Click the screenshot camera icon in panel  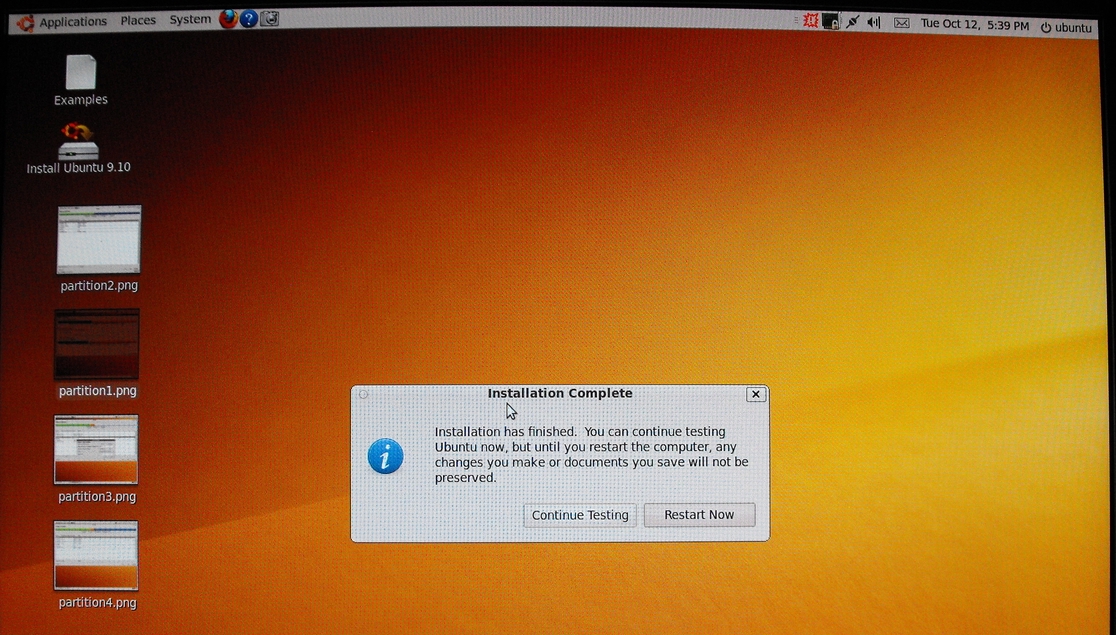pyautogui.click(x=269, y=19)
